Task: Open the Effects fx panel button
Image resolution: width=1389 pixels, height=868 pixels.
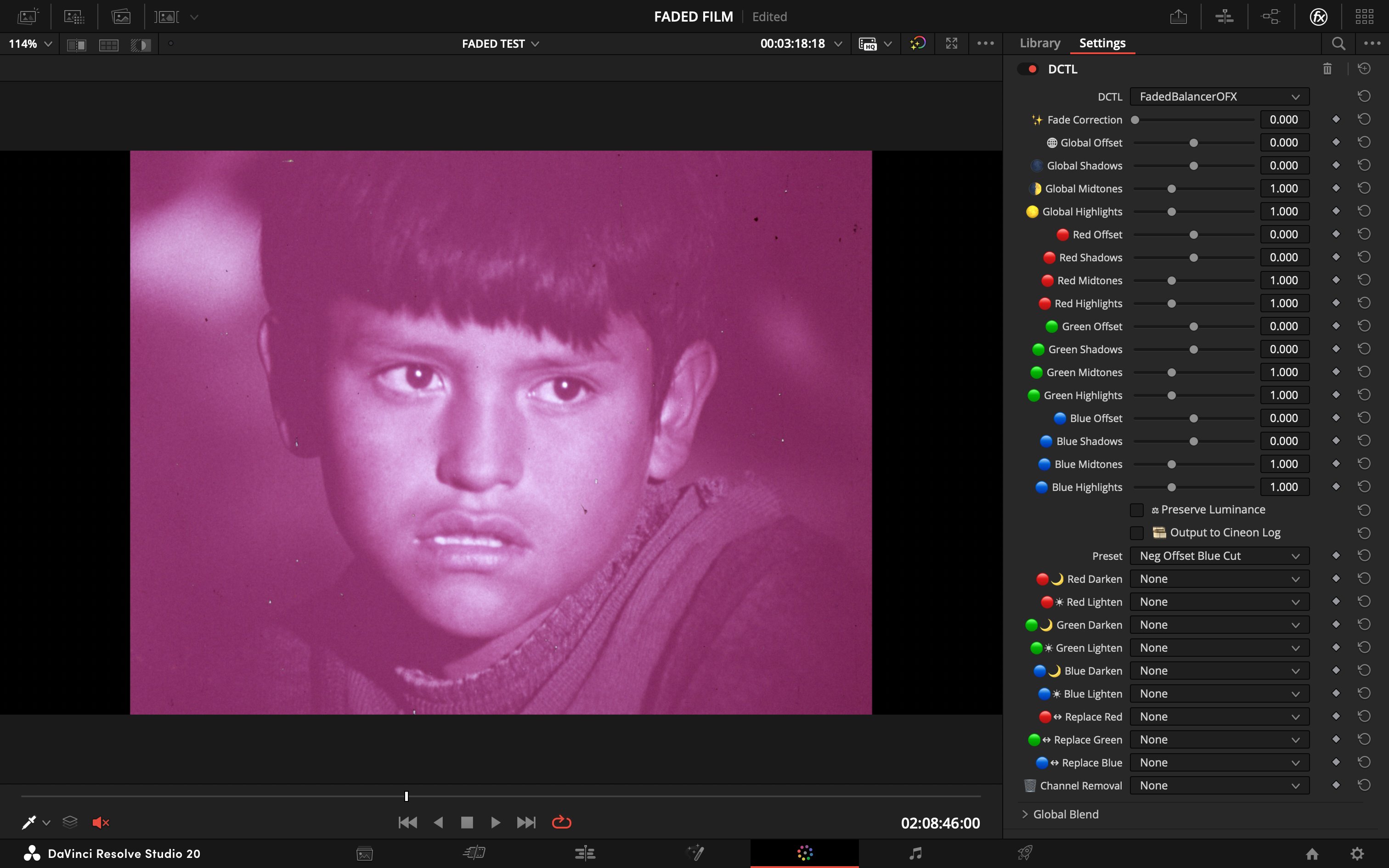Action: click(1318, 17)
